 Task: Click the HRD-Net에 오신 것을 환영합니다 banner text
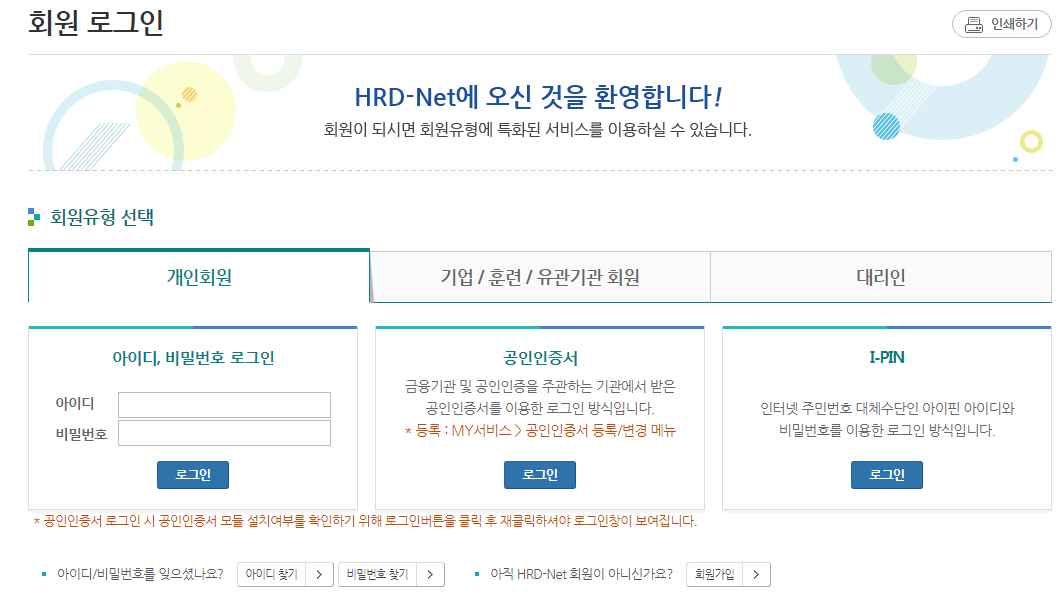[538, 97]
